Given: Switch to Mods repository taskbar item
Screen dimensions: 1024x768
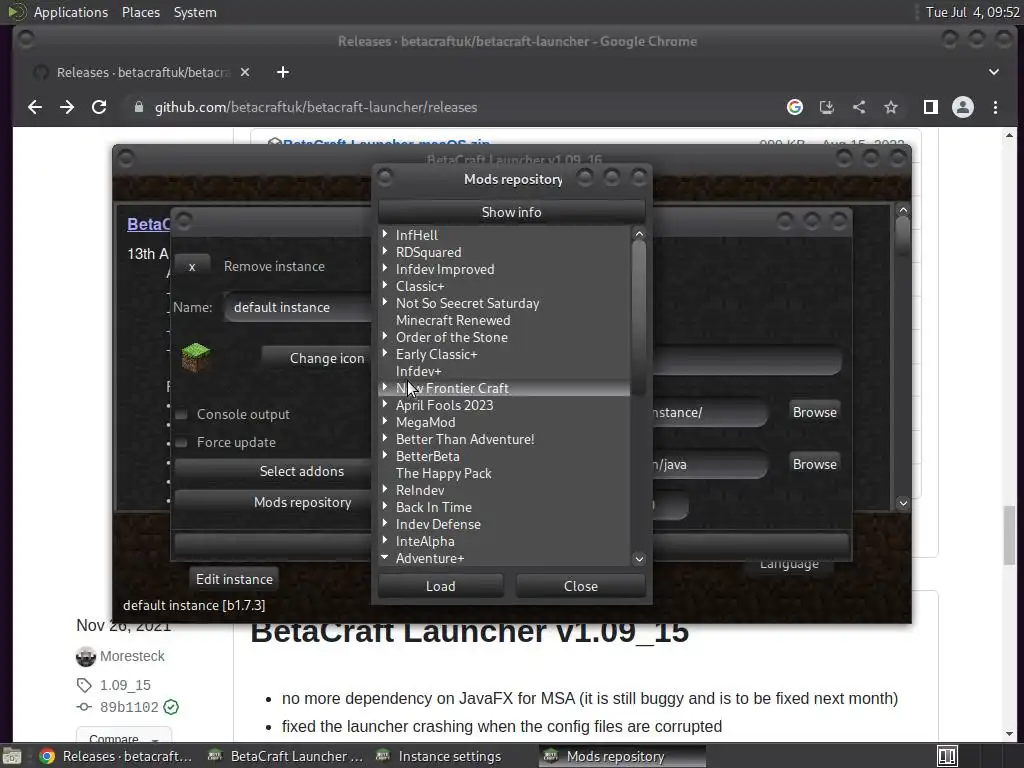Looking at the screenshot, I should click(x=622, y=756).
